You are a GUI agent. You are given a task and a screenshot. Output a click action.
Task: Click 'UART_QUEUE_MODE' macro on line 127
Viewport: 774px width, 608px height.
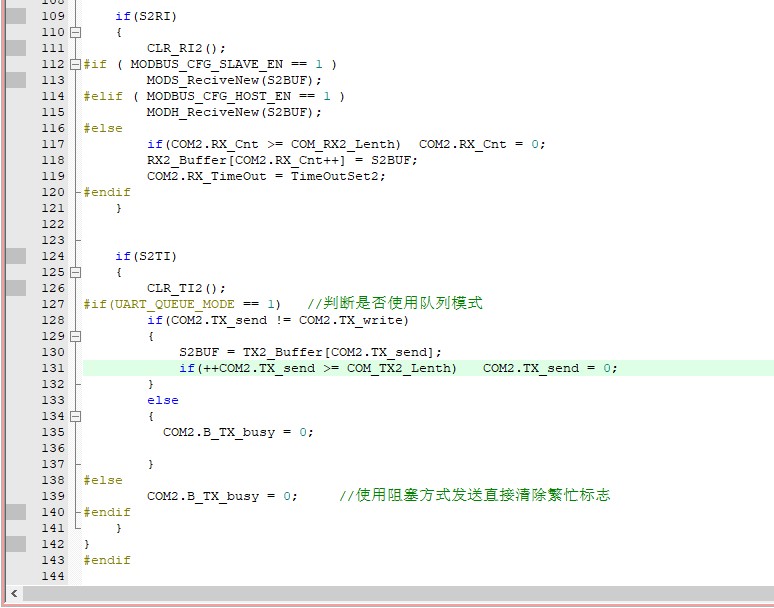[x=174, y=304]
